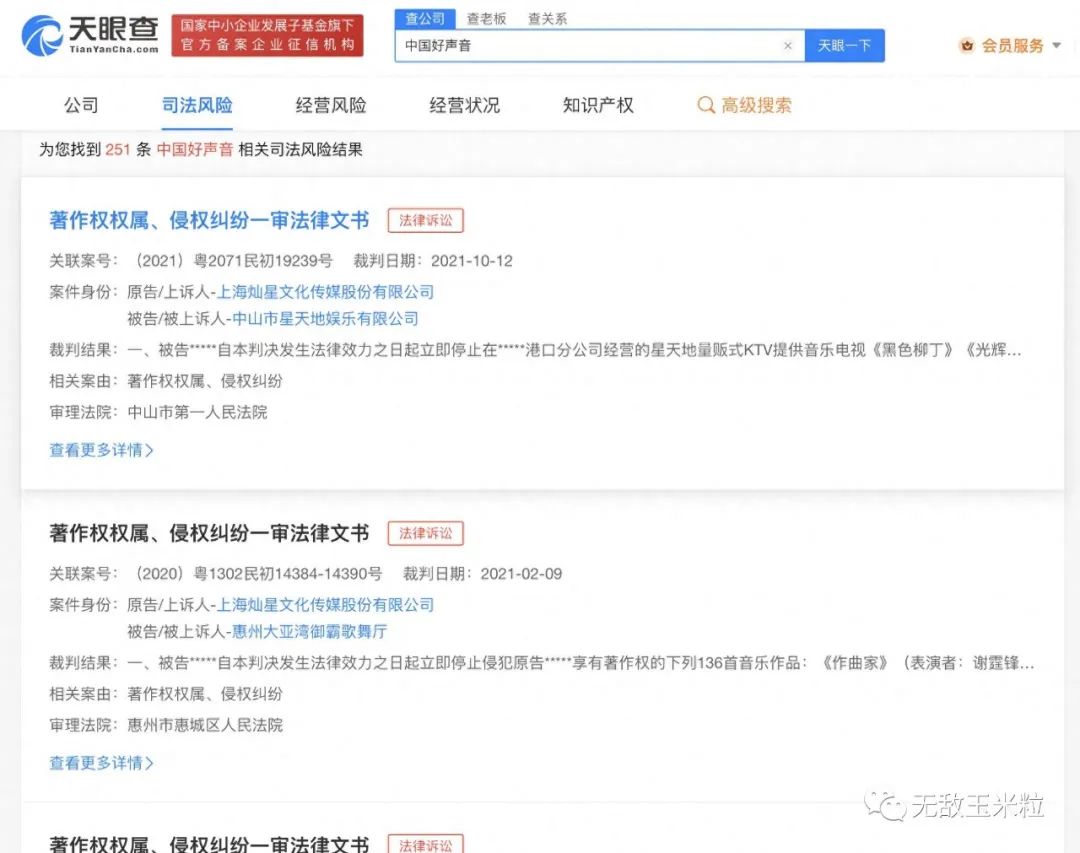Screen dimensions: 1080x853
Task: Select the 查公司 search tab
Action: coord(425,19)
